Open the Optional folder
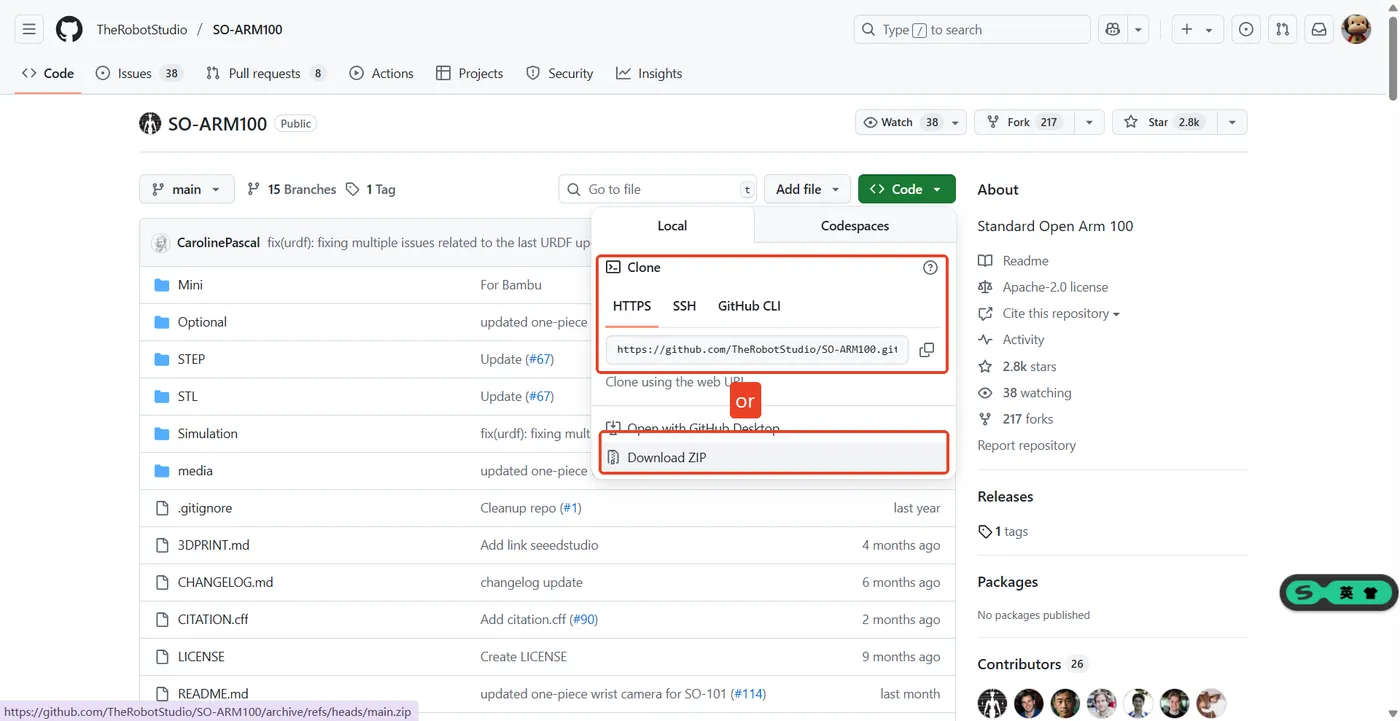 202,322
